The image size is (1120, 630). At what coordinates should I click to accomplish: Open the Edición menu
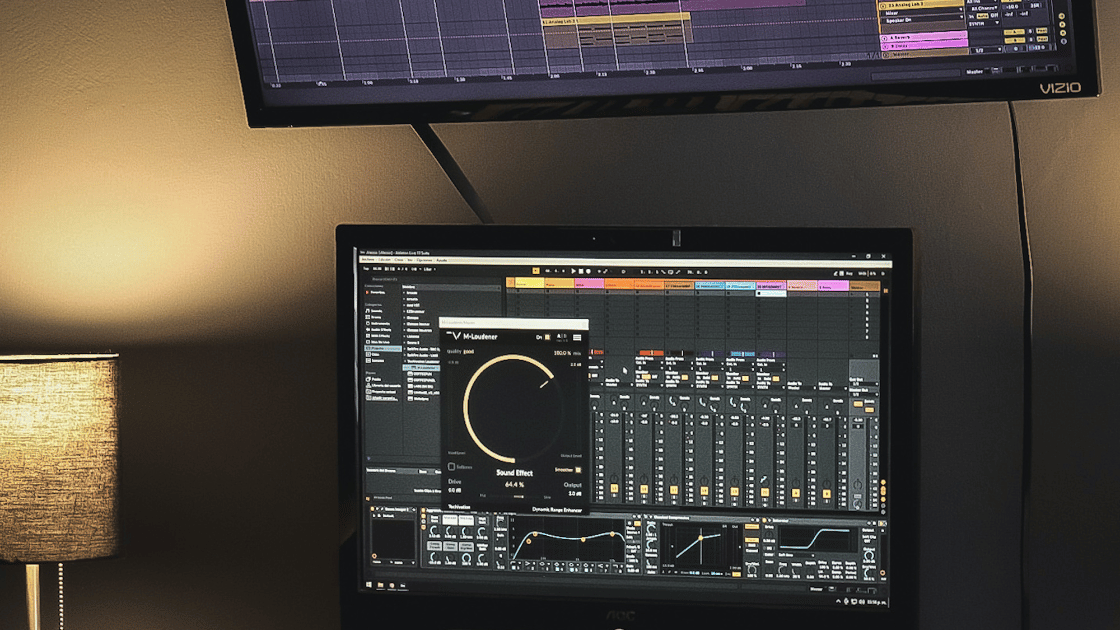[x=384, y=260]
